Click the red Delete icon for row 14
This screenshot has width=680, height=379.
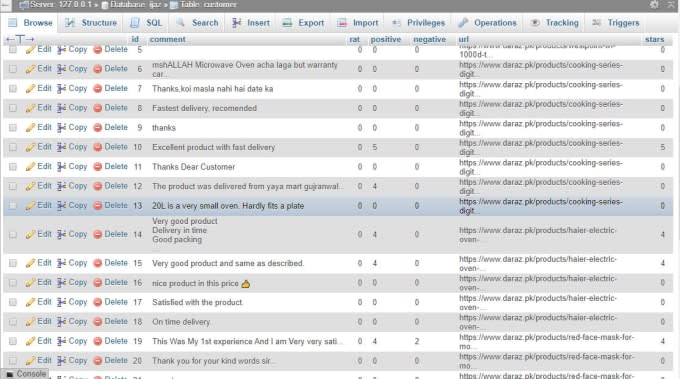tap(98, 235)
